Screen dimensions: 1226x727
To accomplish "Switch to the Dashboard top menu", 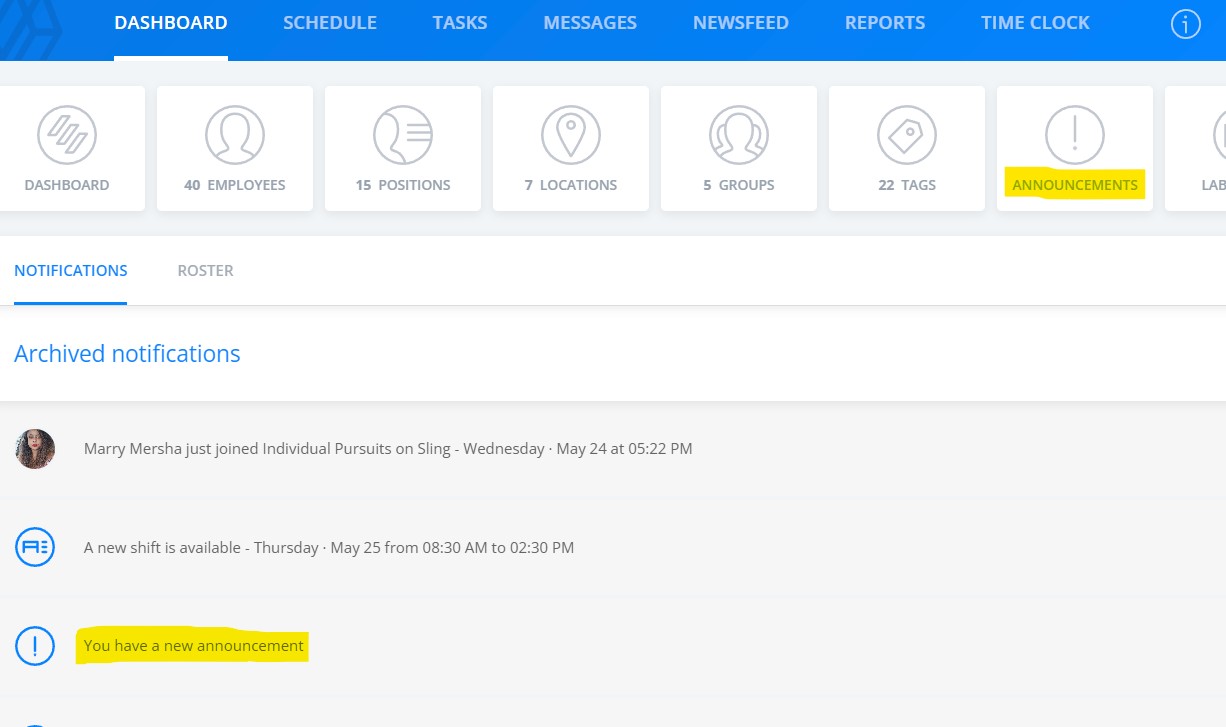I will pos(171,23).
